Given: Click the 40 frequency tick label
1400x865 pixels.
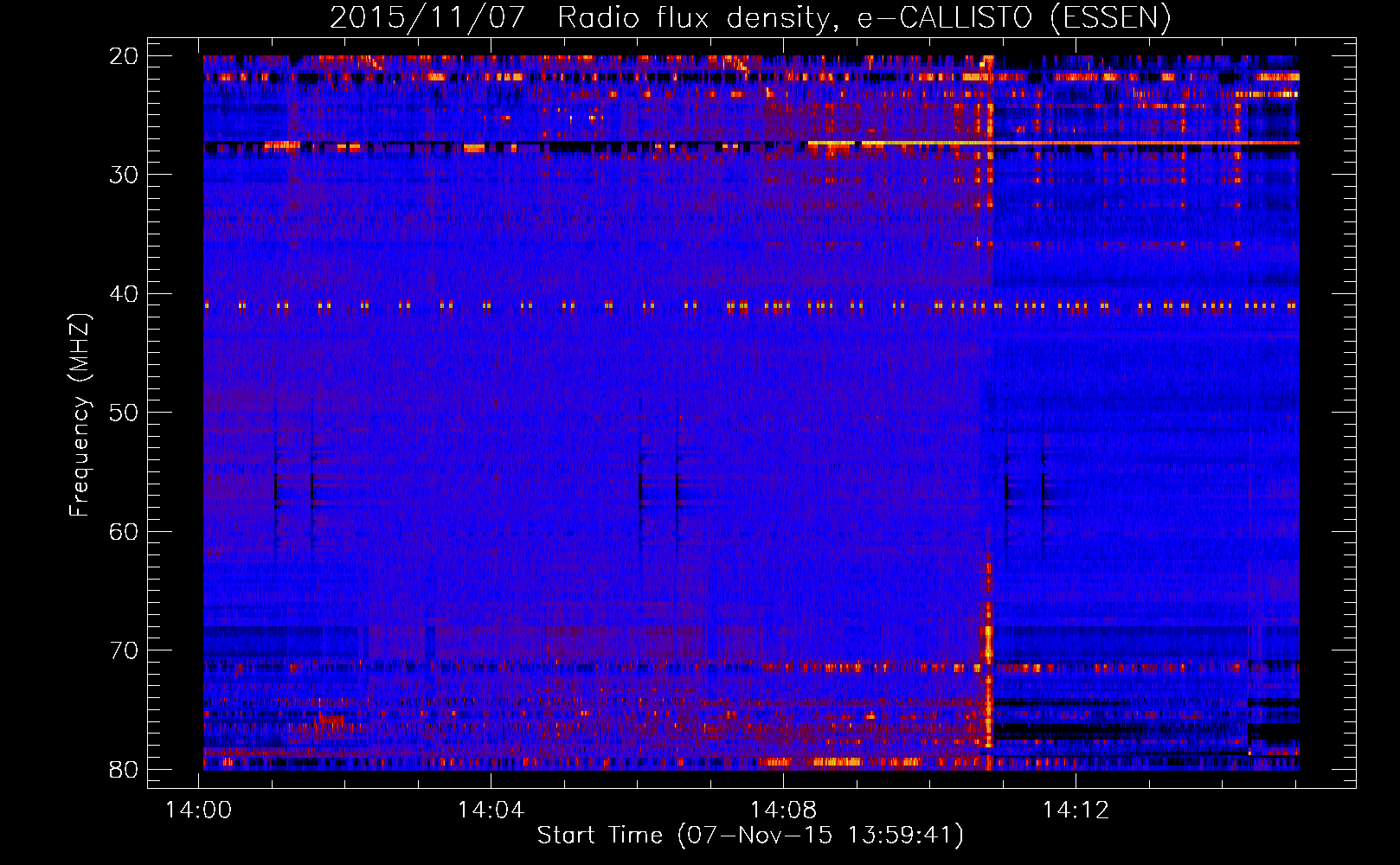Looking at the screenshot, I should (125, 294).
